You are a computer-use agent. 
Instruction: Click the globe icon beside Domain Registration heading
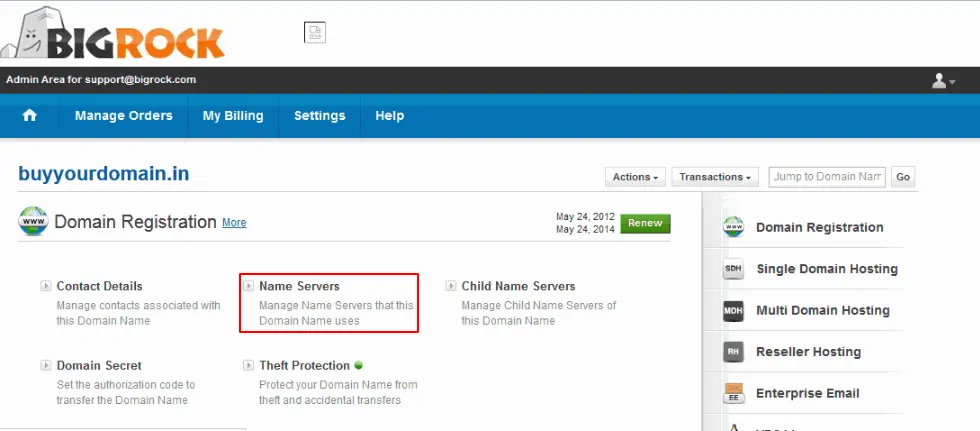tap(33, 221)
